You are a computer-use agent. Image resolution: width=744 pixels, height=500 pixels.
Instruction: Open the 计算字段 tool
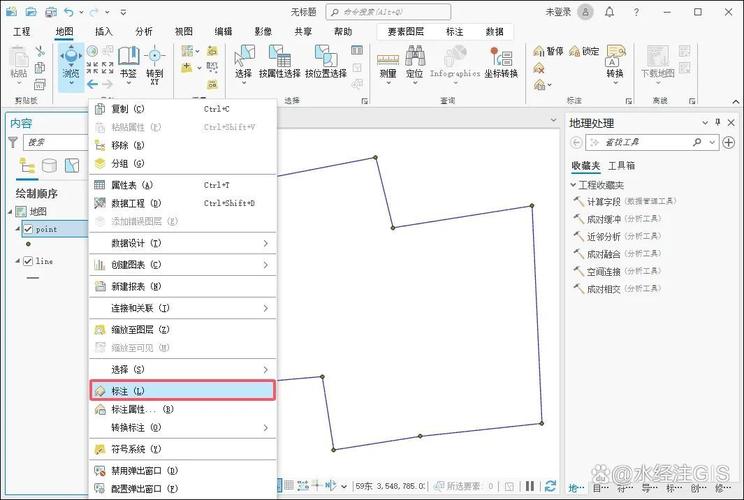604,202
